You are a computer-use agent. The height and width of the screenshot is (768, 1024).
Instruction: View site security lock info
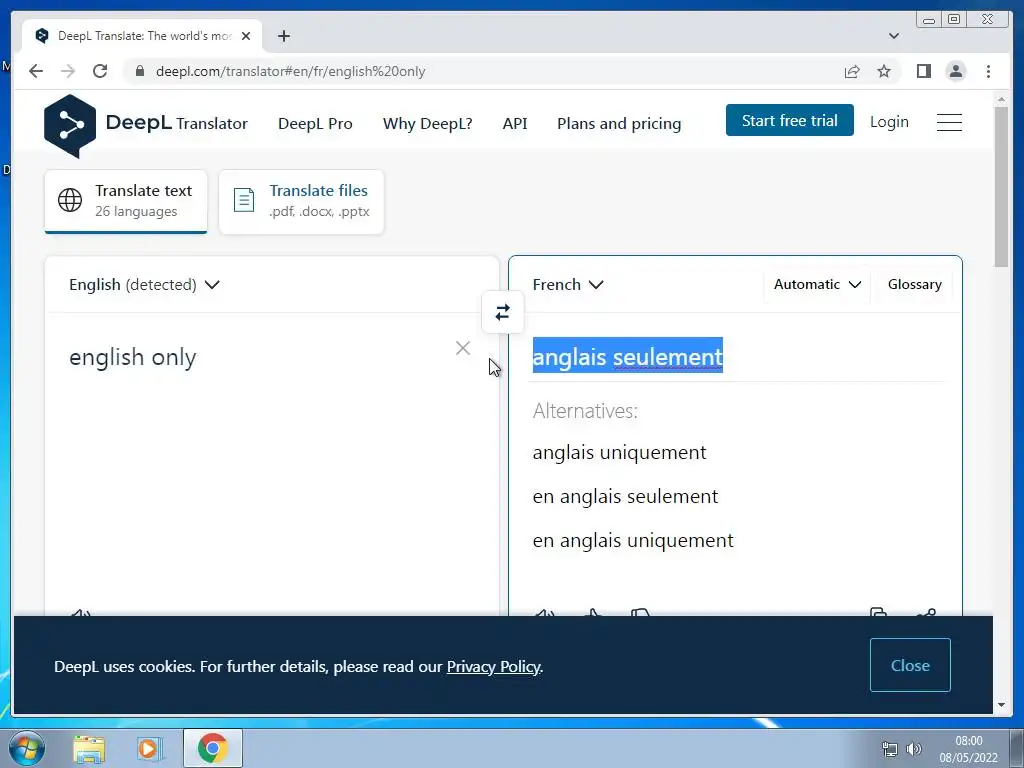pos(140,71)
